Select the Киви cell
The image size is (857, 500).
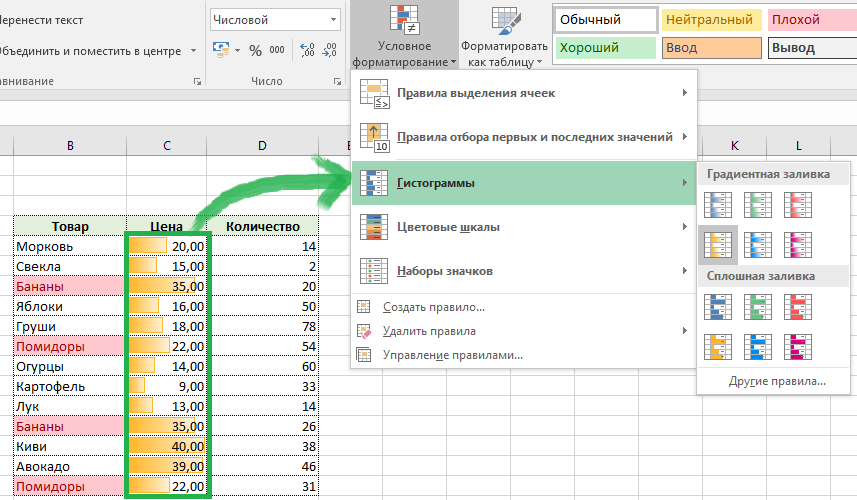coord(70,446)
